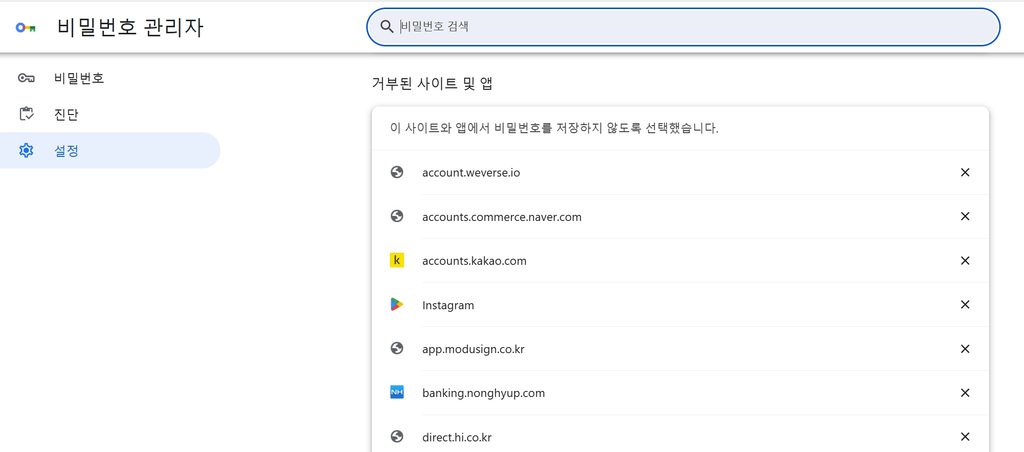Click the globe icon for accounts.commerce.naver.com
The image size is (1024, 452).
[x=396, y=216]
